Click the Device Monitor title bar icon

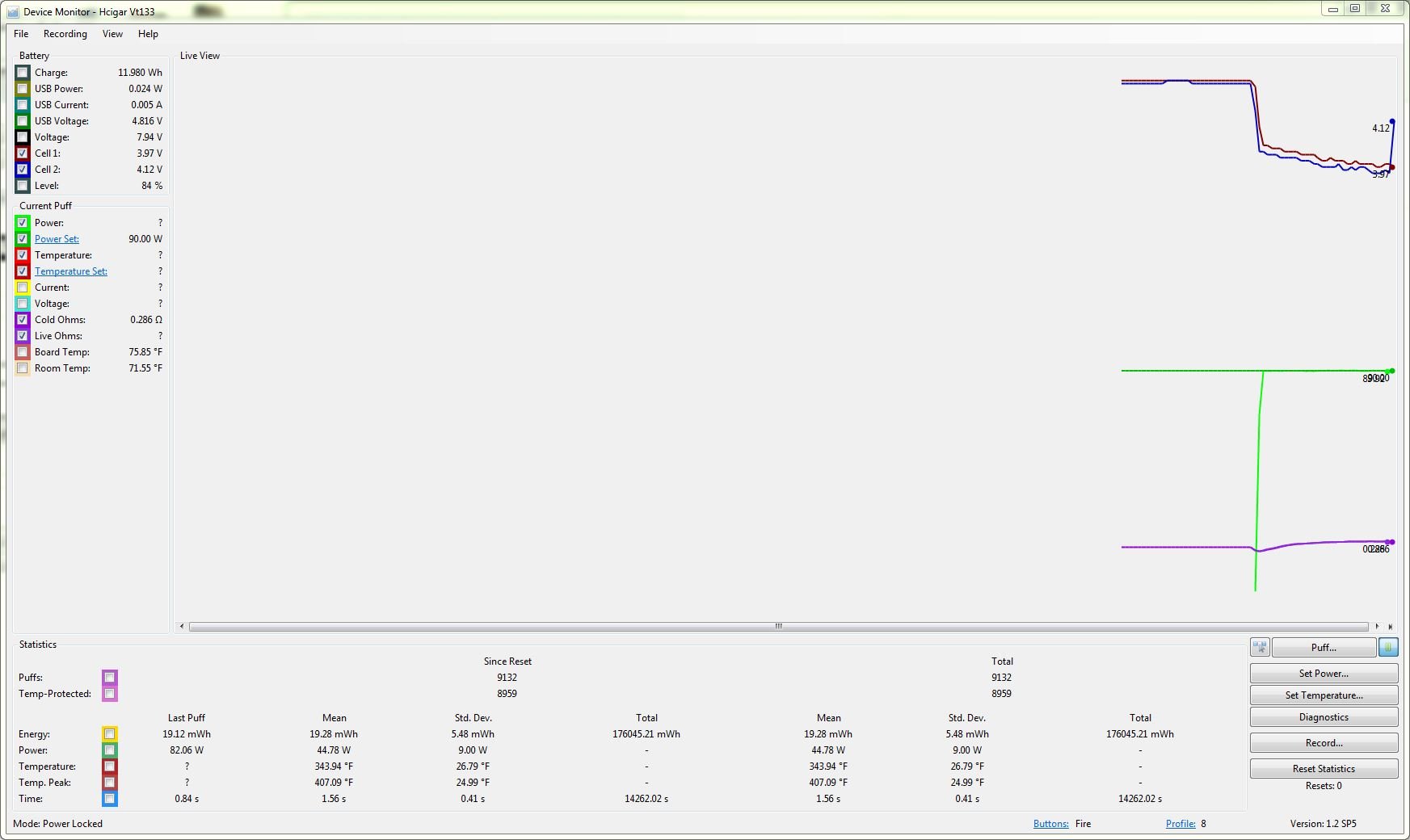point(13,12)
